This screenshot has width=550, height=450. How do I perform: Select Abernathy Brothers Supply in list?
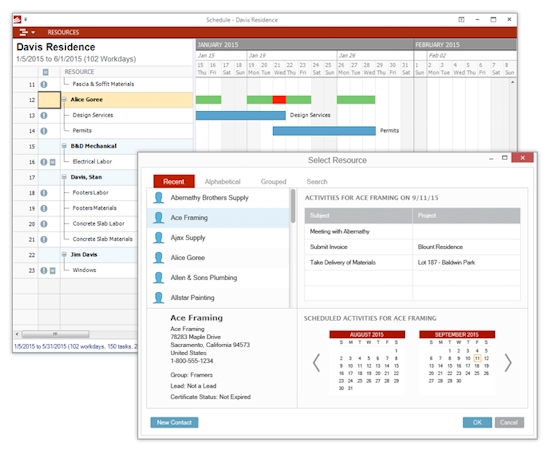[x=218, y=198]
